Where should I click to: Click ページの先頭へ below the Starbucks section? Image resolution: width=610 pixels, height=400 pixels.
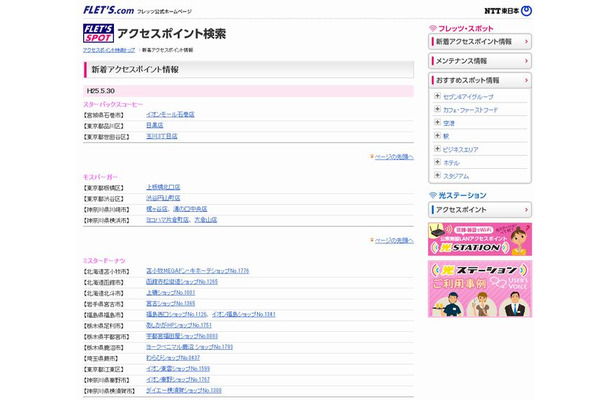(394, 157)
